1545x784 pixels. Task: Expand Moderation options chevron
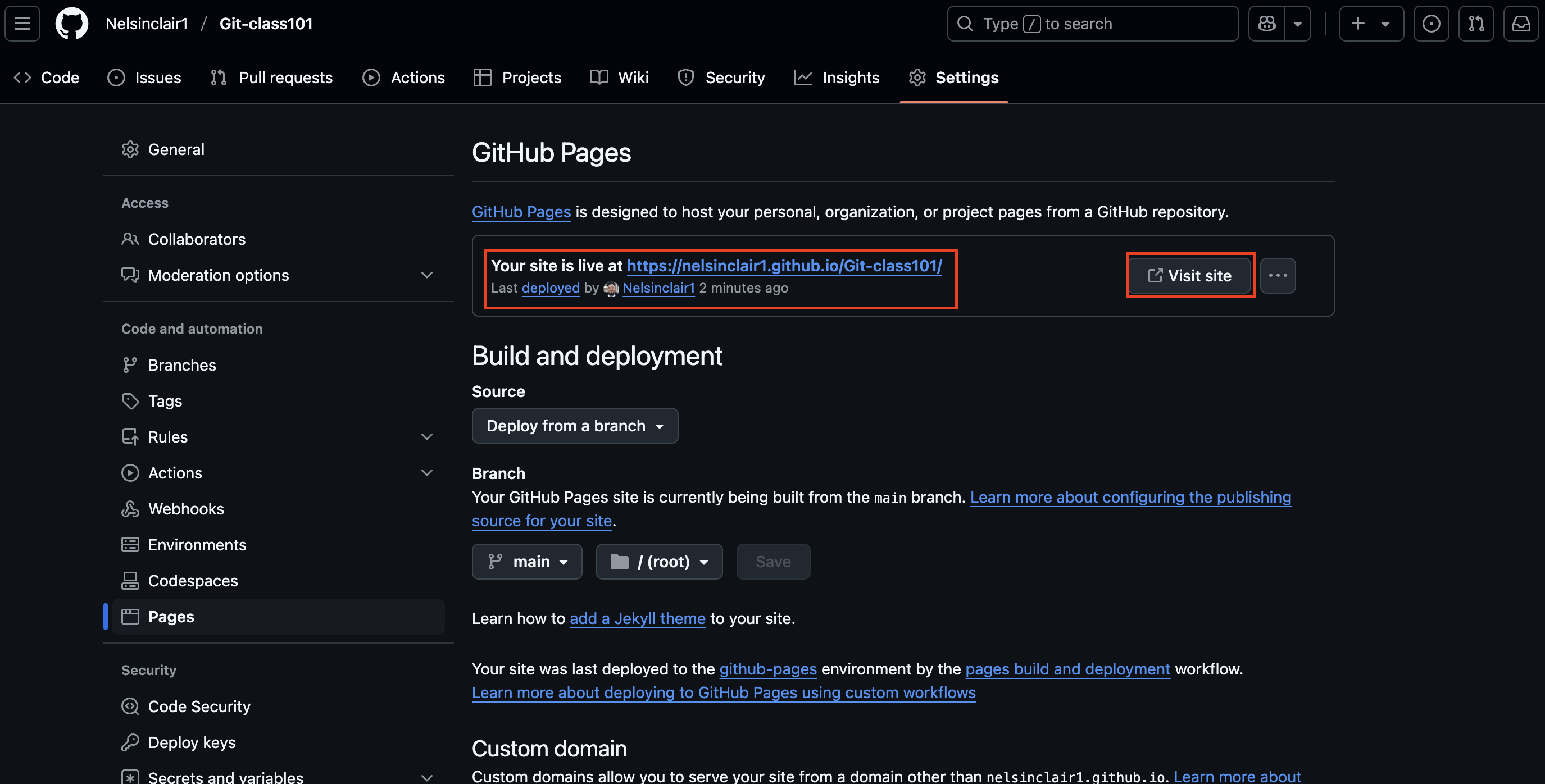pyautogui.click(x=426, y=275)
